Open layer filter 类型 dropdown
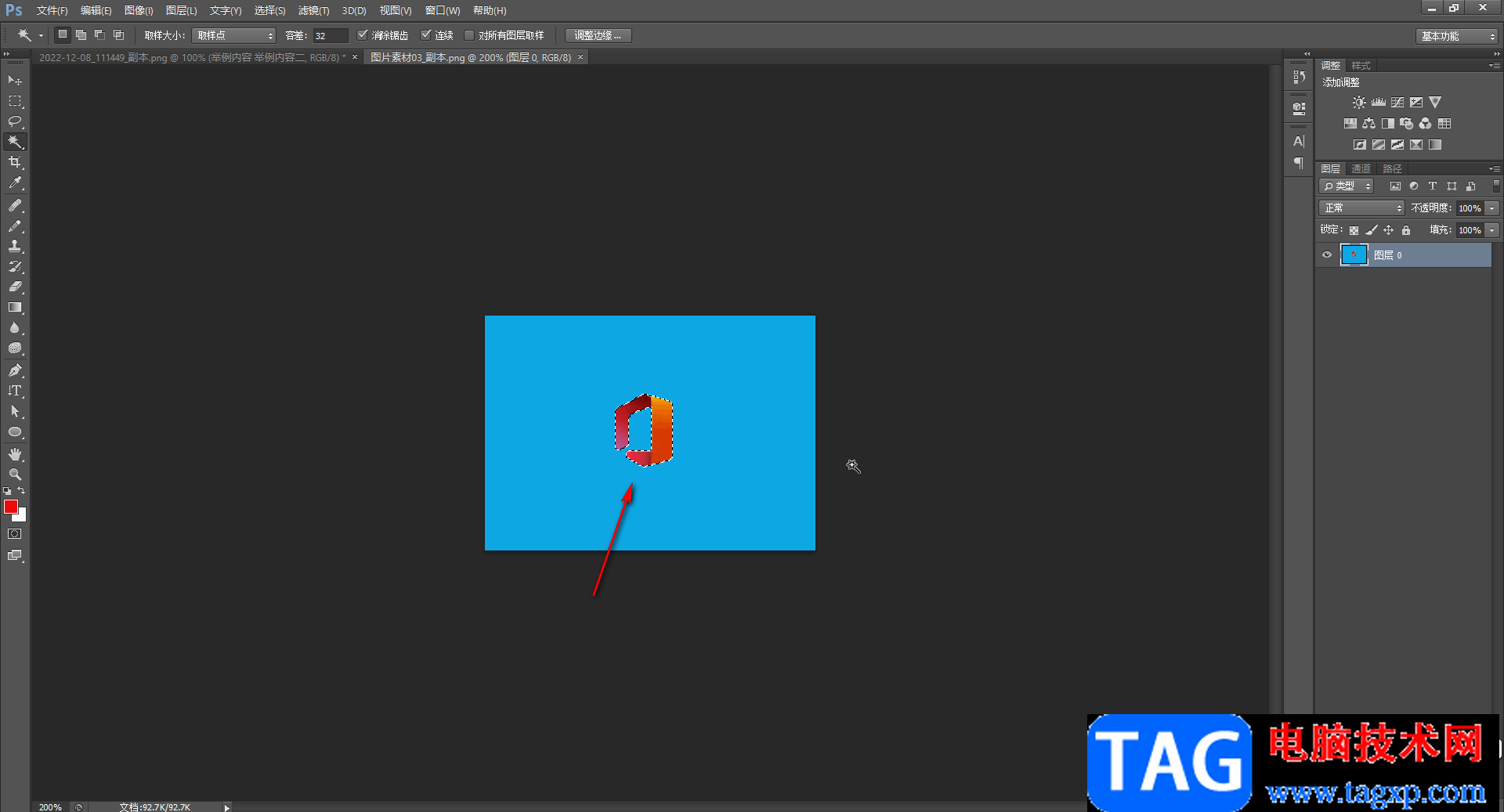 [x=1347, y=186]
